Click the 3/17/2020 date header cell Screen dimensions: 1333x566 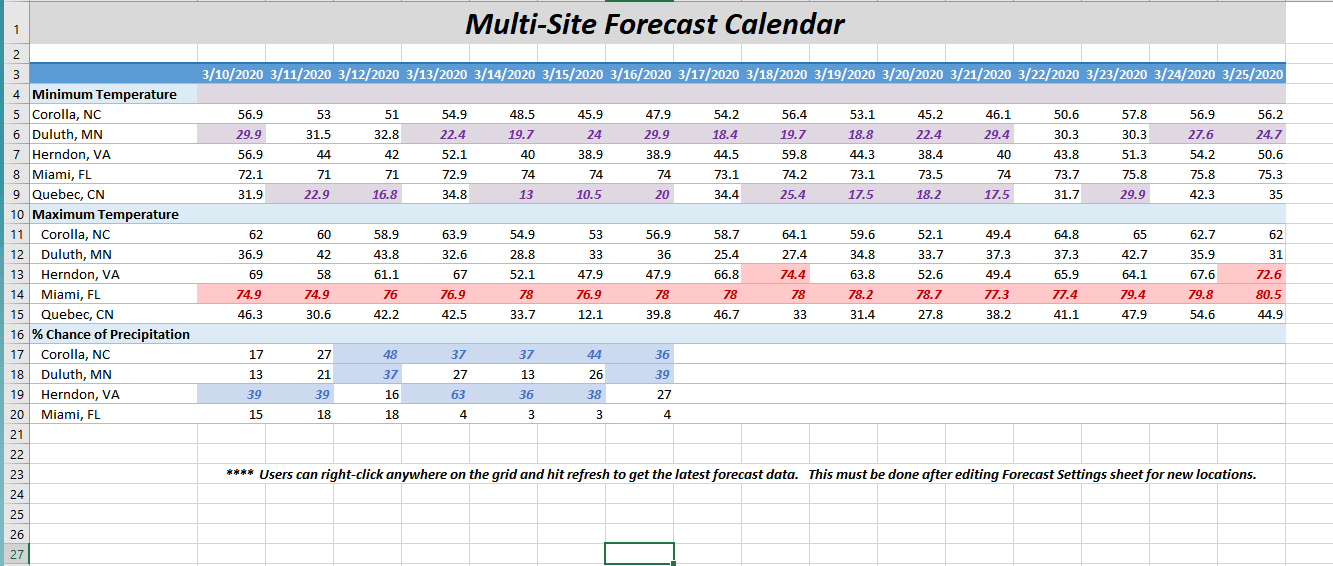708,74
